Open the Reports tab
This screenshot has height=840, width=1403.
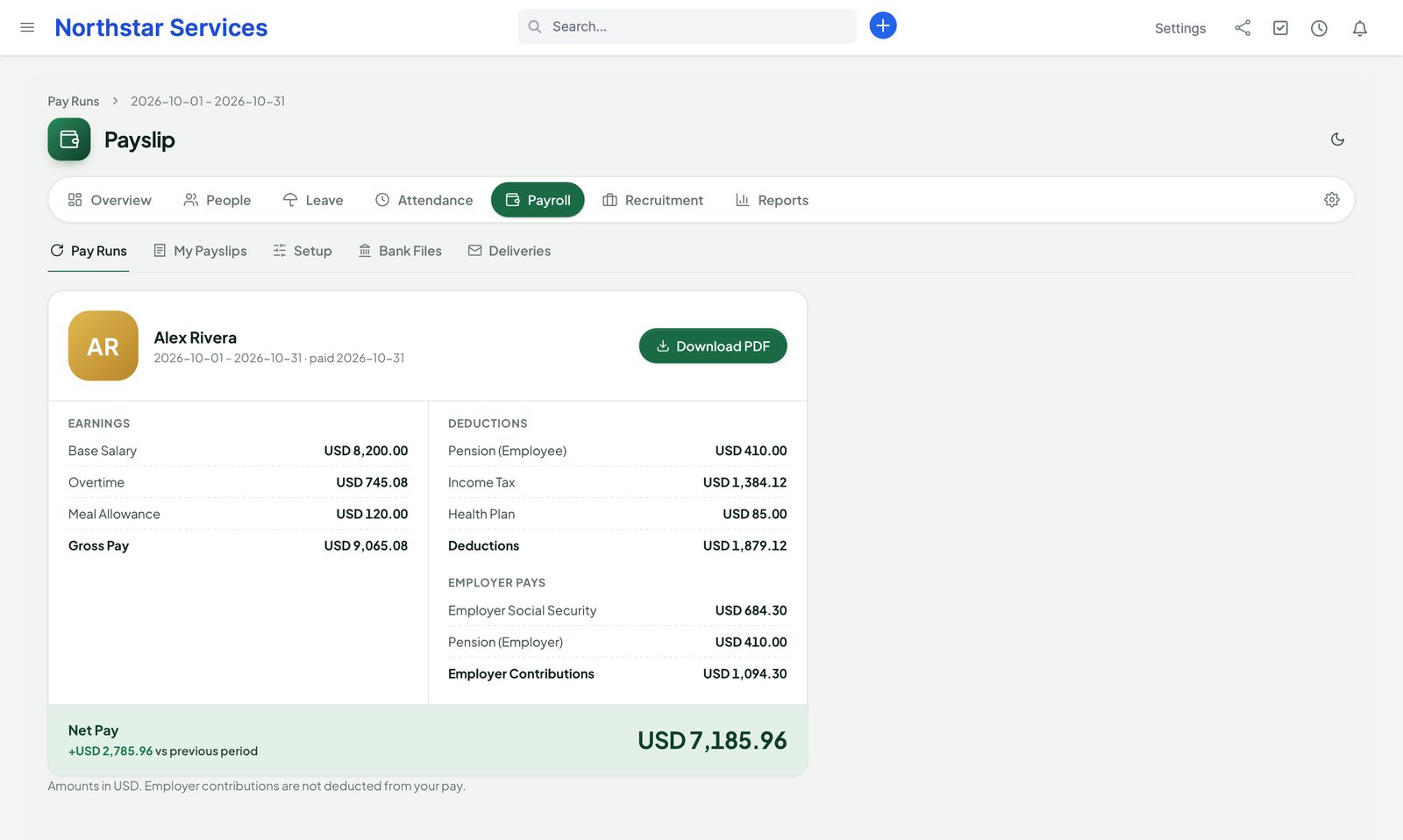tap(772, 200)
